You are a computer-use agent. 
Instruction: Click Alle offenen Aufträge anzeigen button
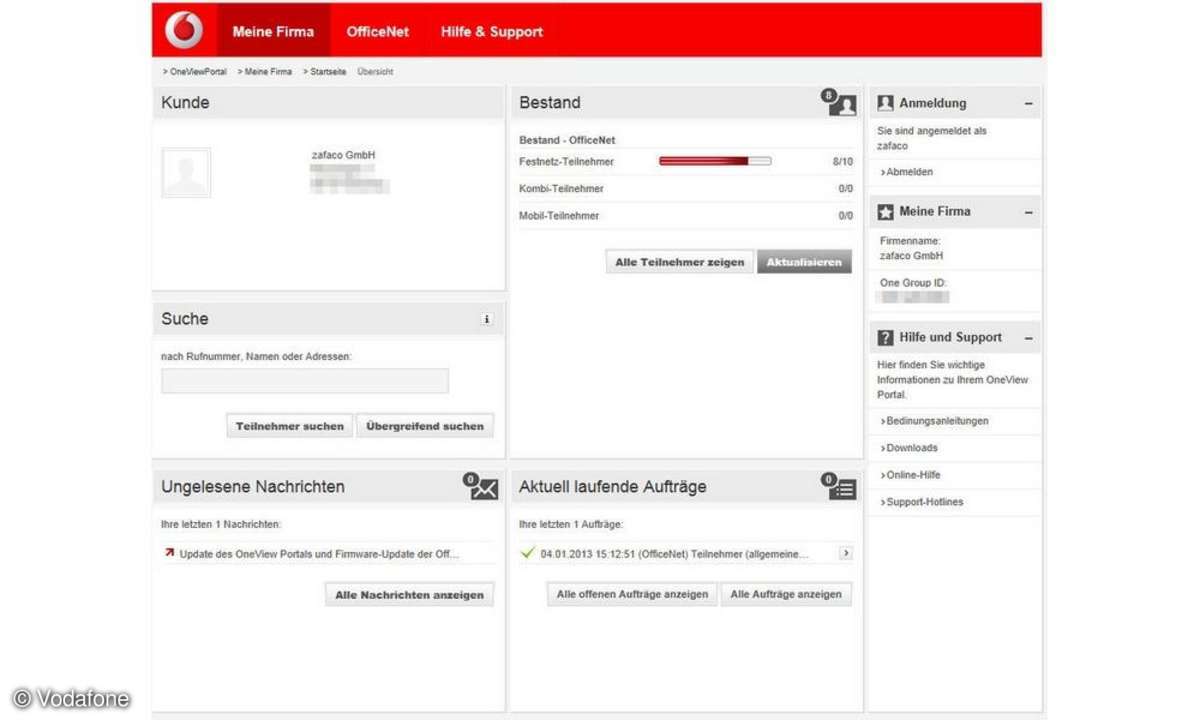(x=632, y=594)
